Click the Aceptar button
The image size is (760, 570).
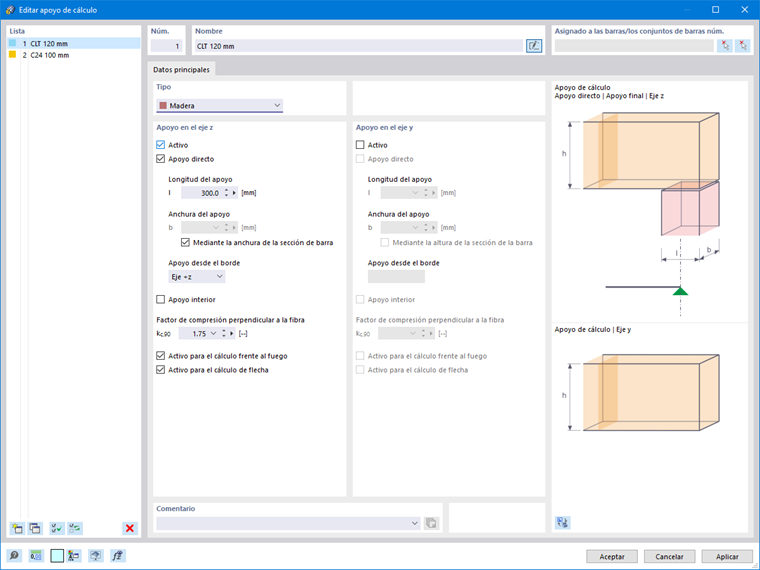(x=612, y=556)
